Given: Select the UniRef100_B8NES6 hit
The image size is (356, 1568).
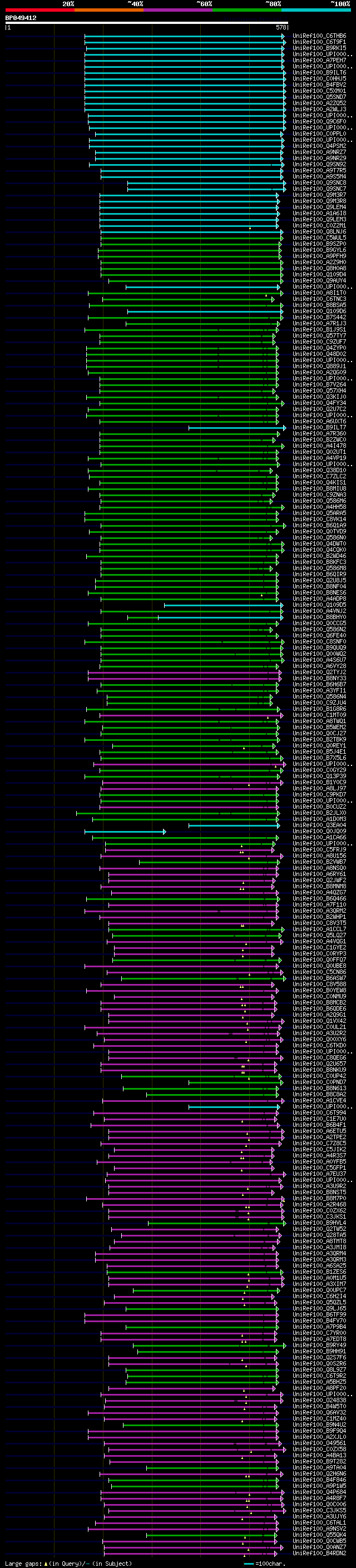Looking at the screenshot, I should click(x=319, y=592).
